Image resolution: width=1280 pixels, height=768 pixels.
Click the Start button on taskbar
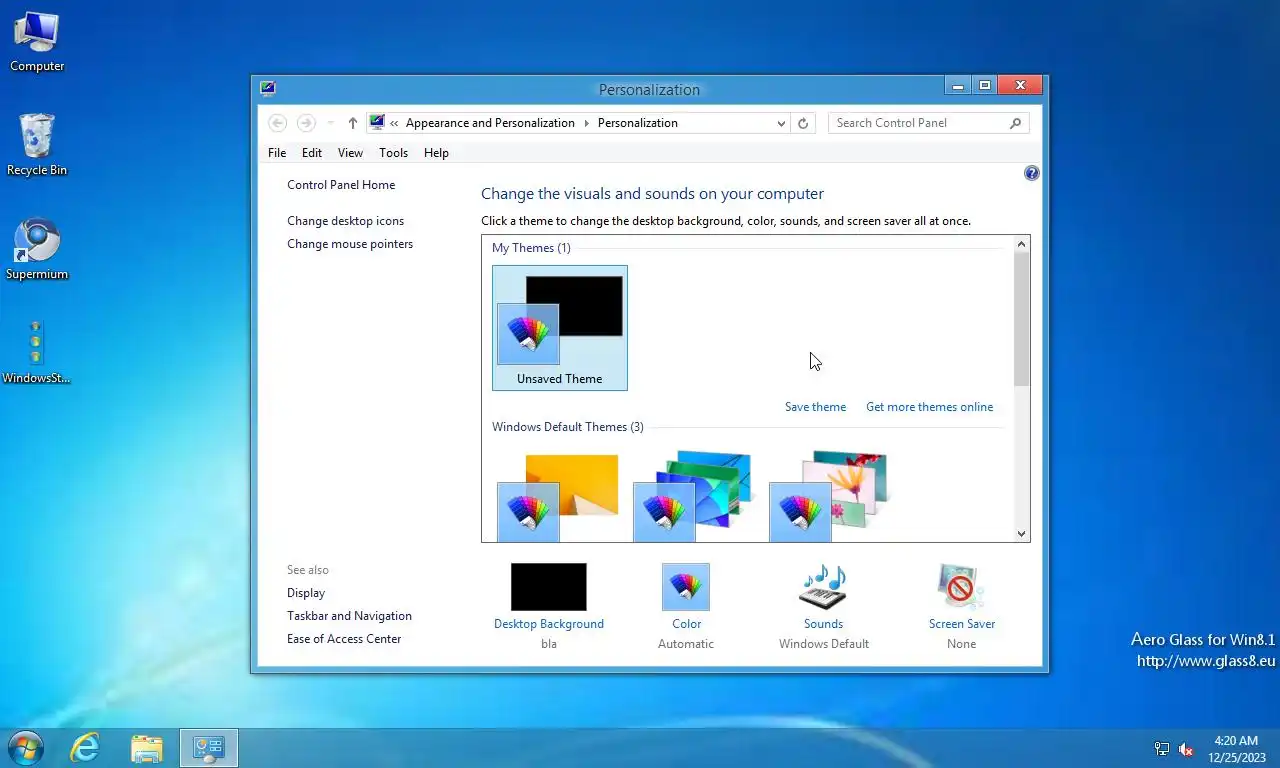coord(25,748)
